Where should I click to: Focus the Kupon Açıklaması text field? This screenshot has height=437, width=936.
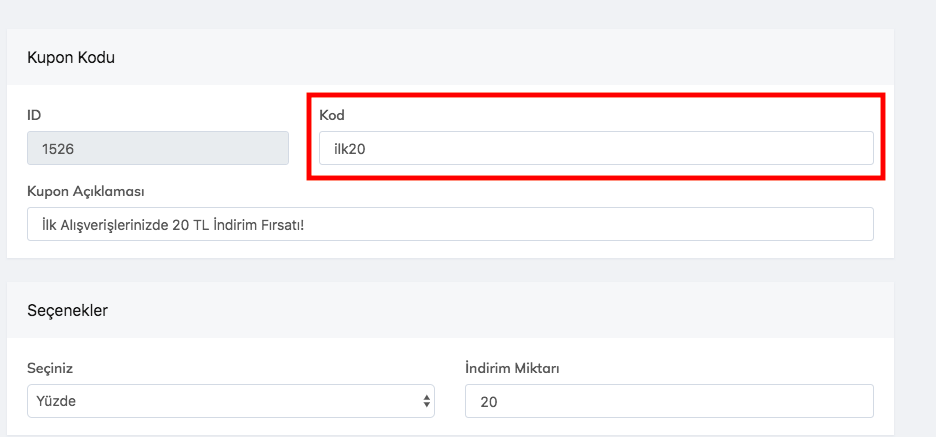[x=450, y=224]
